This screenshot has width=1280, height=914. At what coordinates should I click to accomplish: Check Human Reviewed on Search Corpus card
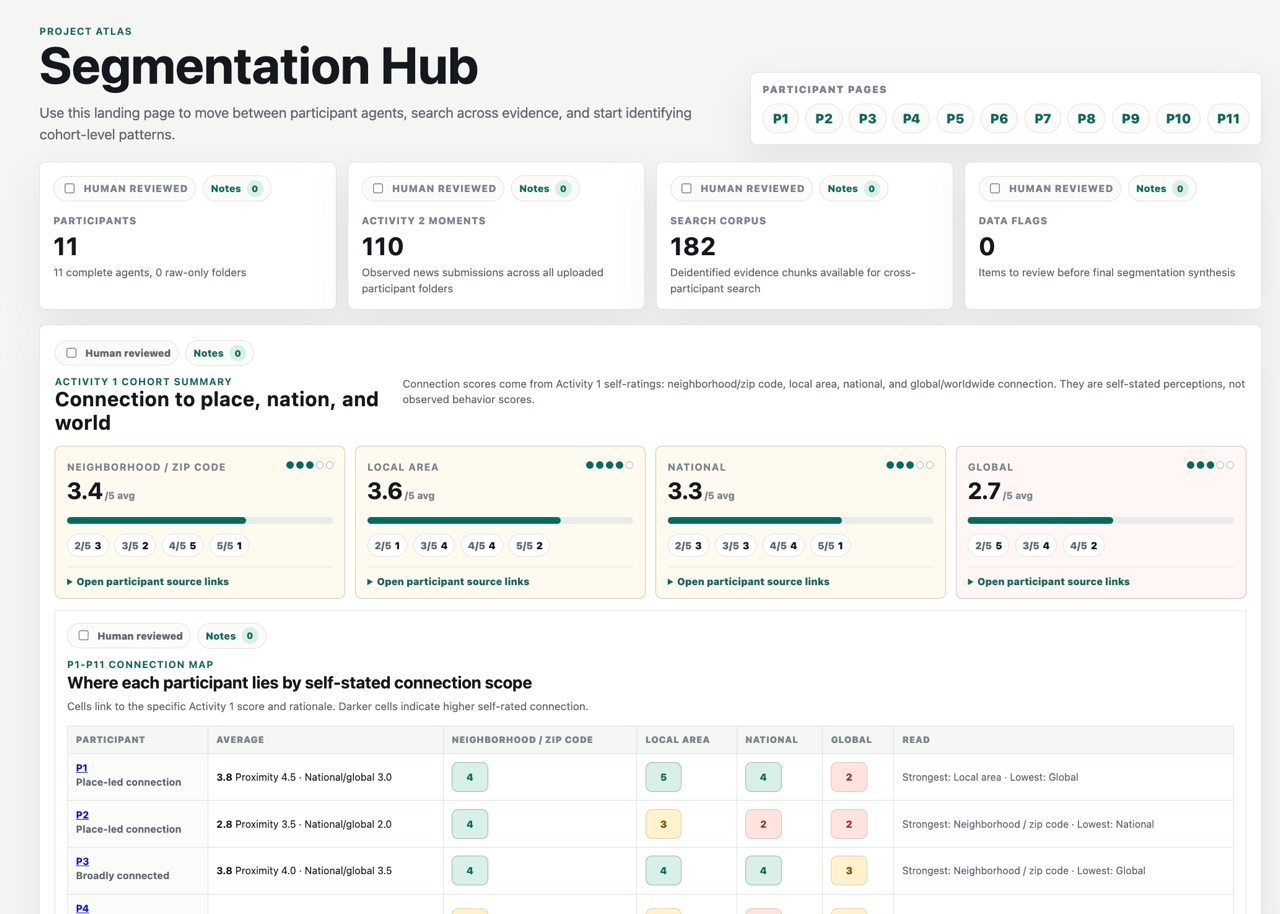click(686, 188)
